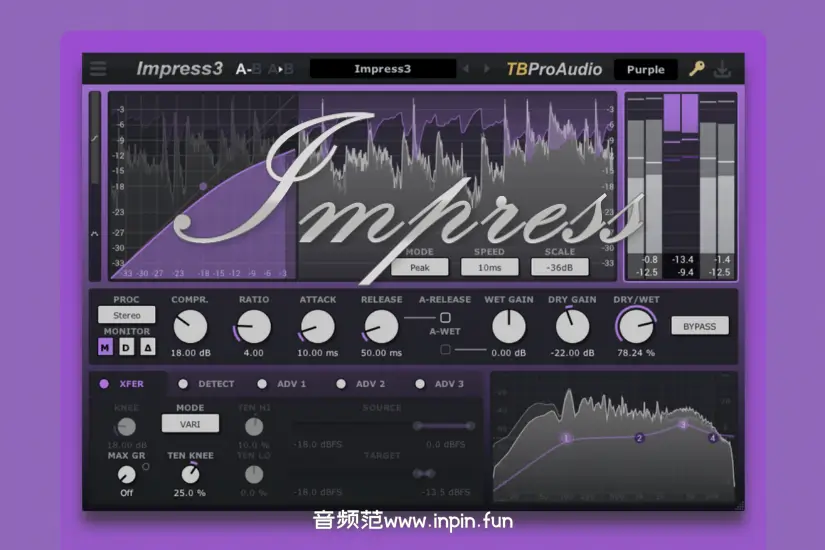The height and width of the screenshot is (550, 825).
Task: Click the ATTACK knob
Action: coord(317,326)
